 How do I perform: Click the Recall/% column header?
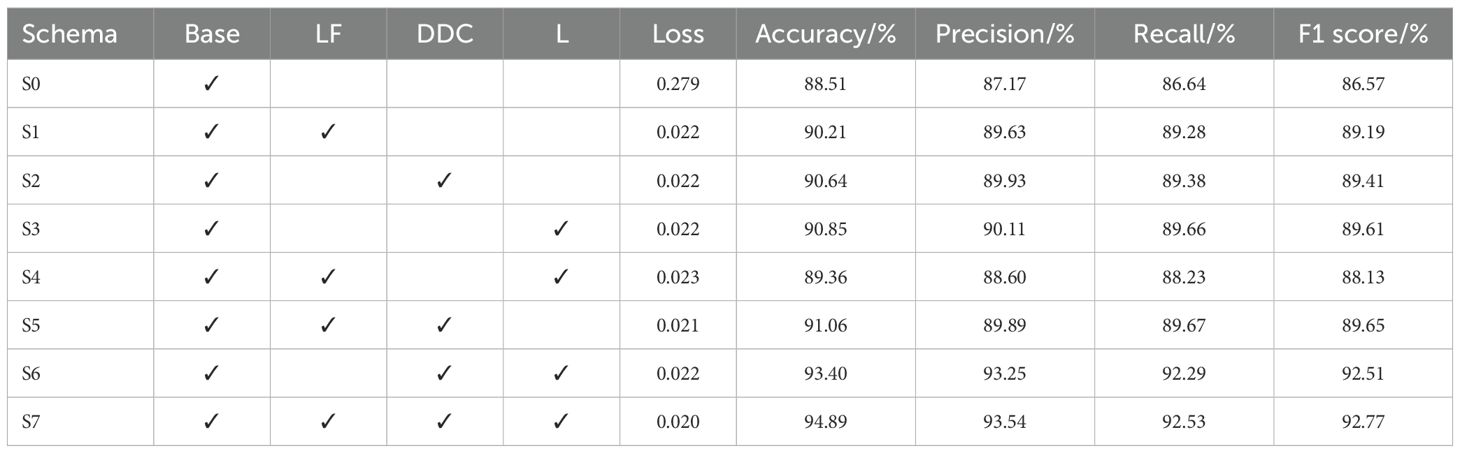coord(1184,34)
